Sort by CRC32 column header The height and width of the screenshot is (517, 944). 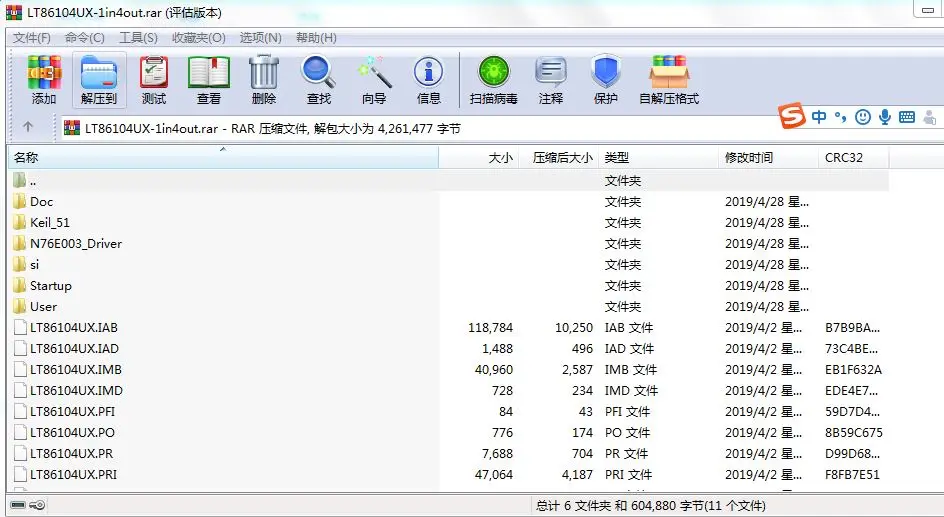coord(853,158)
